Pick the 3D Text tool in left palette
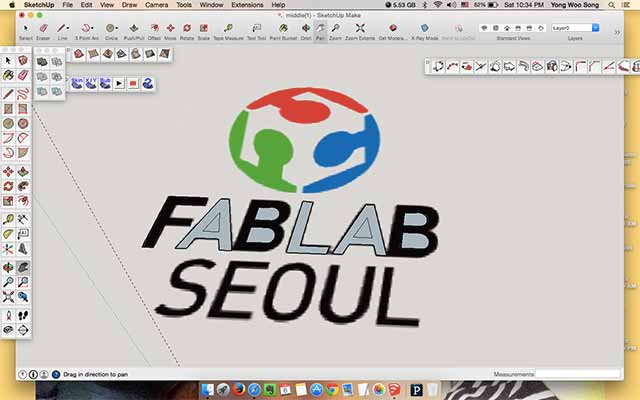The height and width of the screenshot is (400, 640). (23, 249)
